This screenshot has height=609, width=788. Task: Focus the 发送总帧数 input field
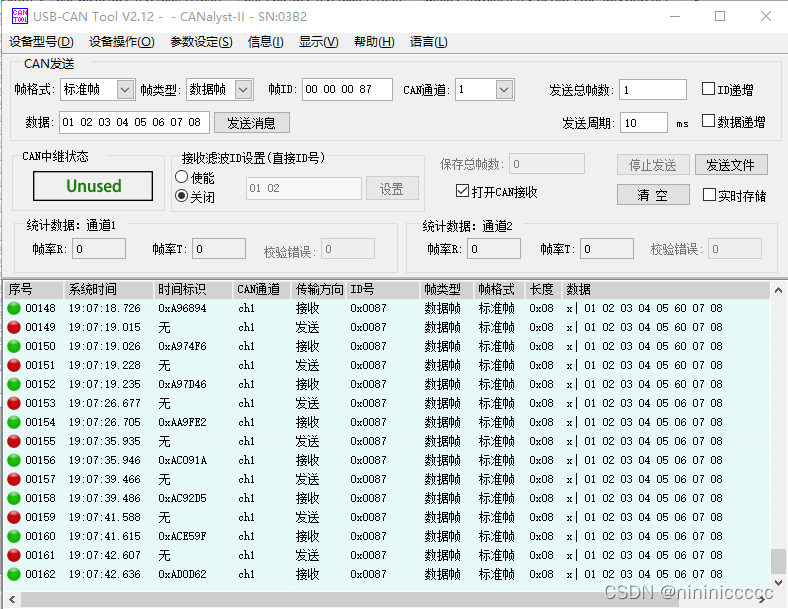pyautogui.click(x=653, y=90)
